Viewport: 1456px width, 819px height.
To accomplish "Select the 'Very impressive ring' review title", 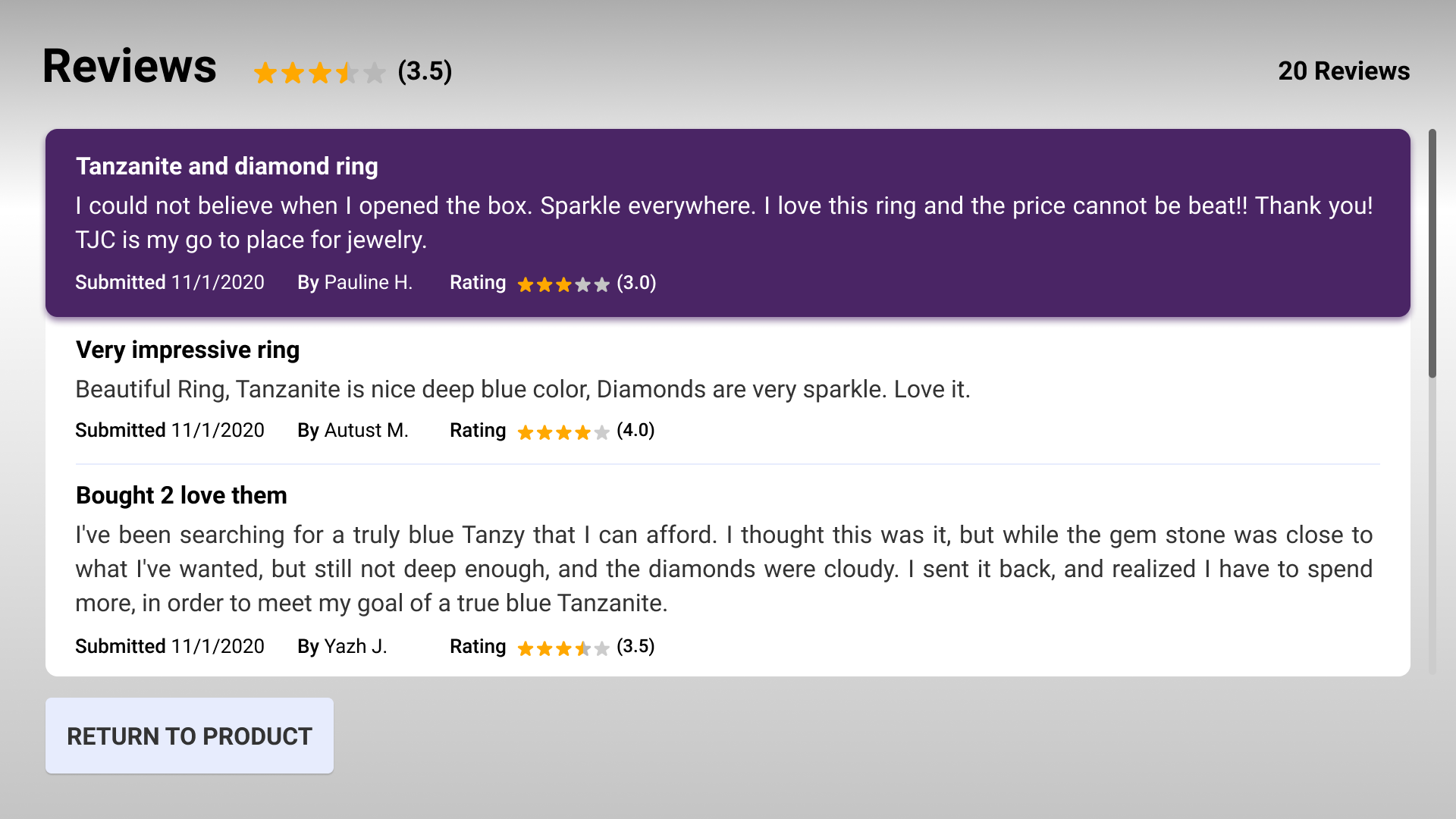I will (x=187, y=350).
